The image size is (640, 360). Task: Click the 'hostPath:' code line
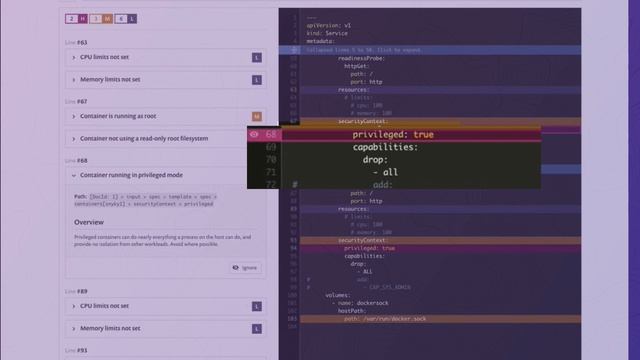pyautogui.click(x=351, y=311)
